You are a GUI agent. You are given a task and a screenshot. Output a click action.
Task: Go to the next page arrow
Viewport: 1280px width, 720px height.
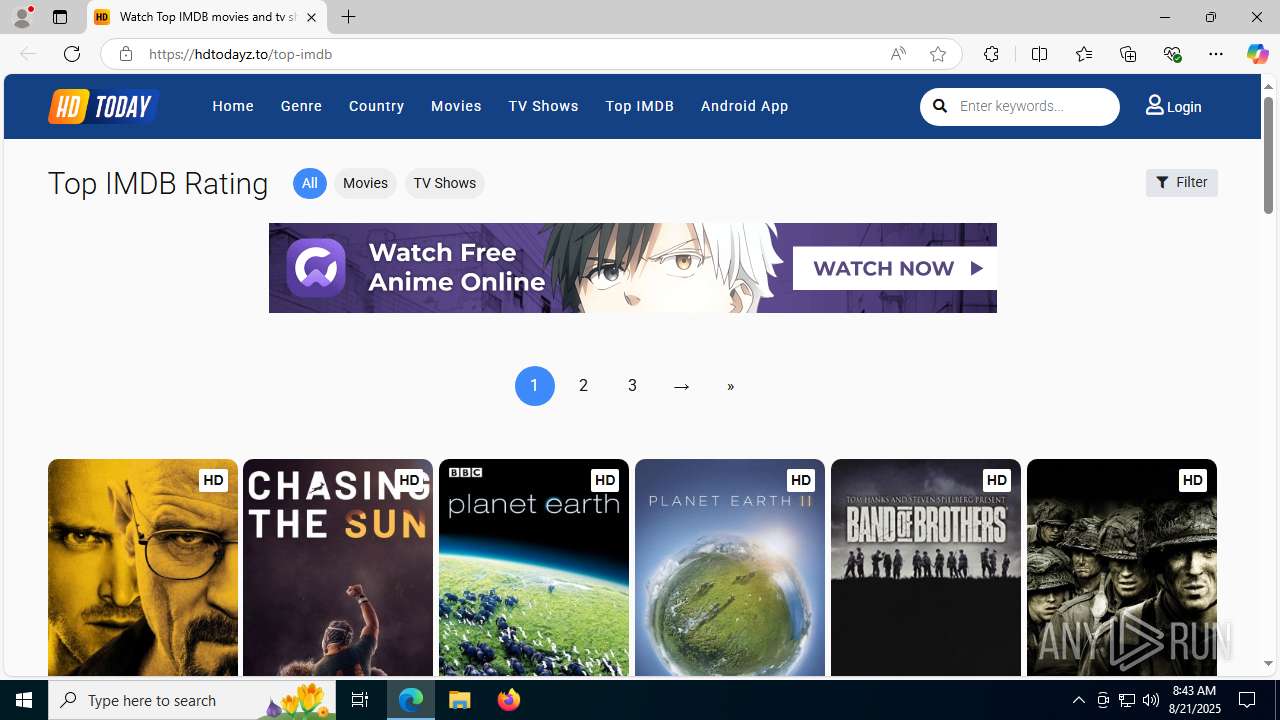(681, 386)
